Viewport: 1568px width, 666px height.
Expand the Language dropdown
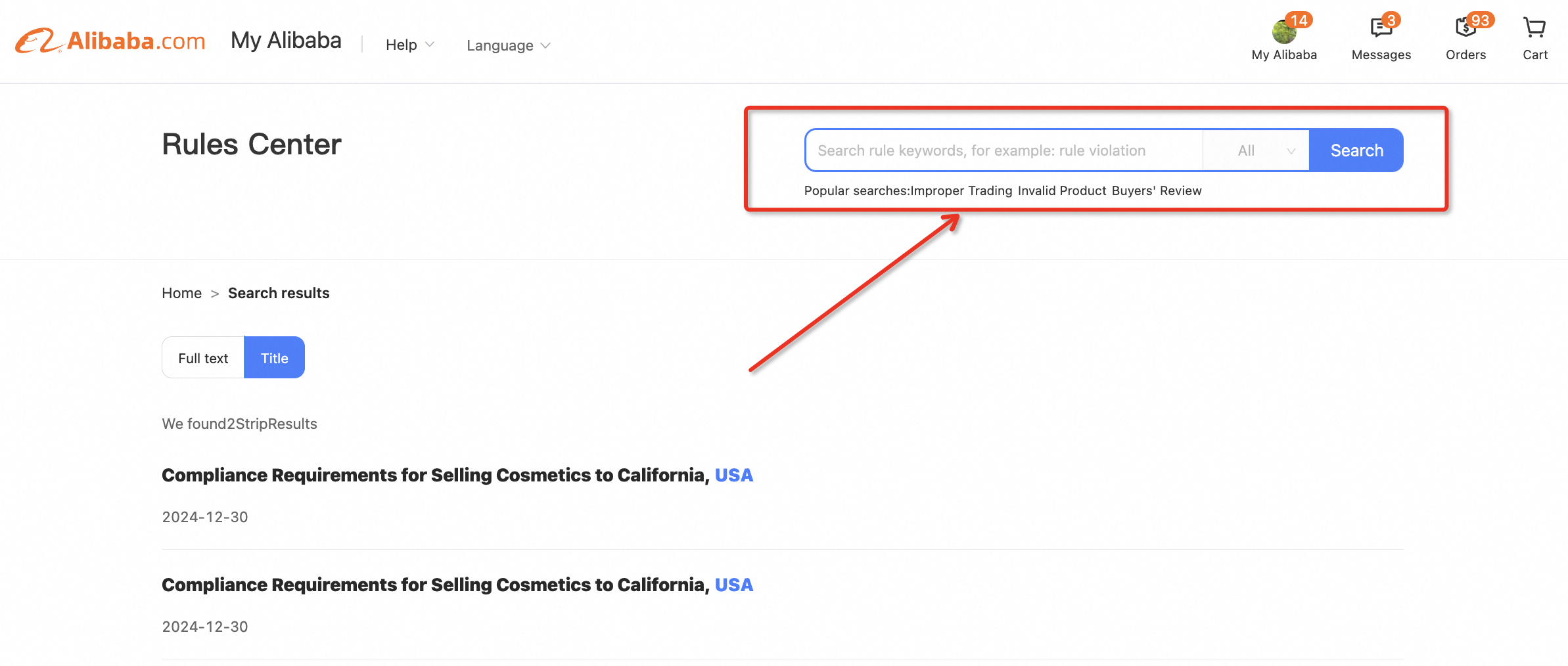pos(509,45)
